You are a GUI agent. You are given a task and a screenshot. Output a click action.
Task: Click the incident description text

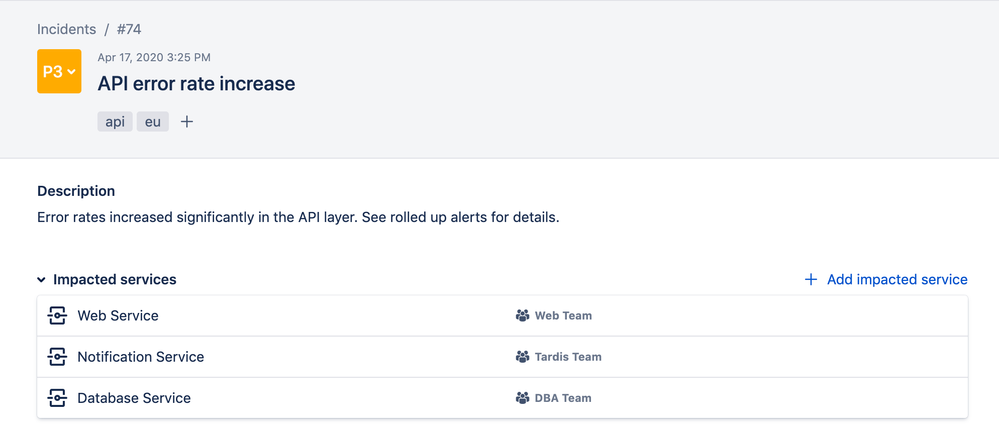pyautogui.click(x=298, y=217)
